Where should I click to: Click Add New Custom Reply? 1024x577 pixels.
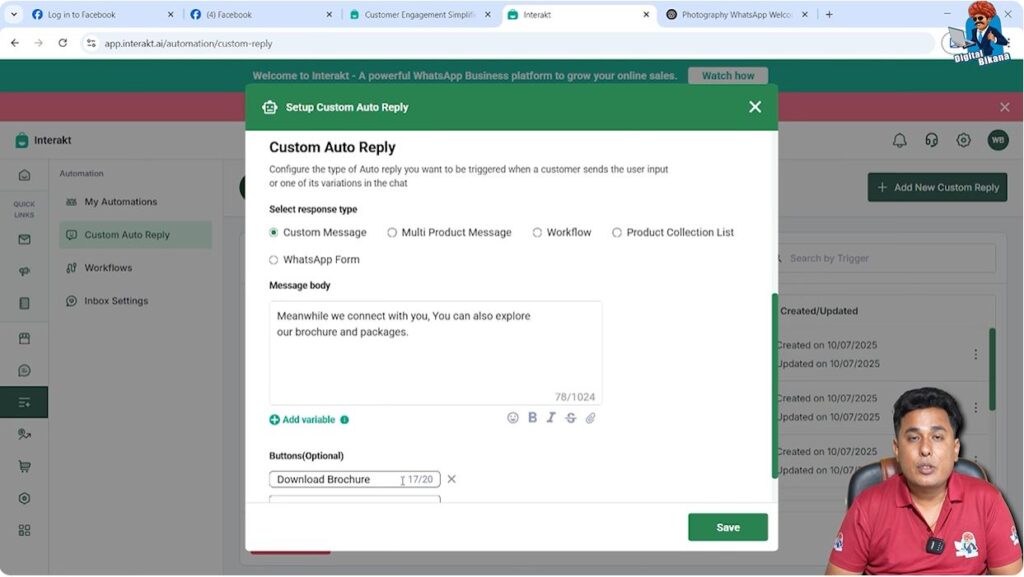pyautogui.click(x=937, y=187)
